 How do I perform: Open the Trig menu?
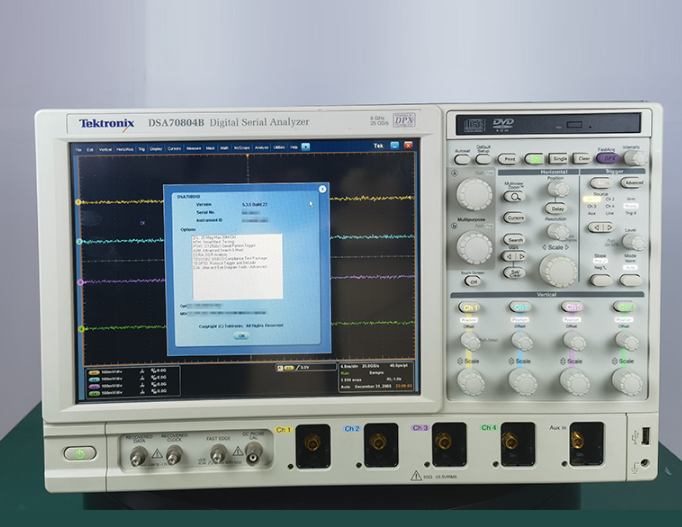click(x=141, y=149)
